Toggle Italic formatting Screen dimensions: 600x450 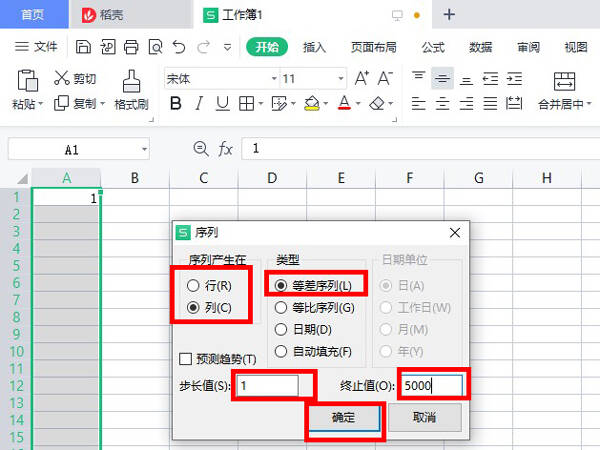[199, 103]
